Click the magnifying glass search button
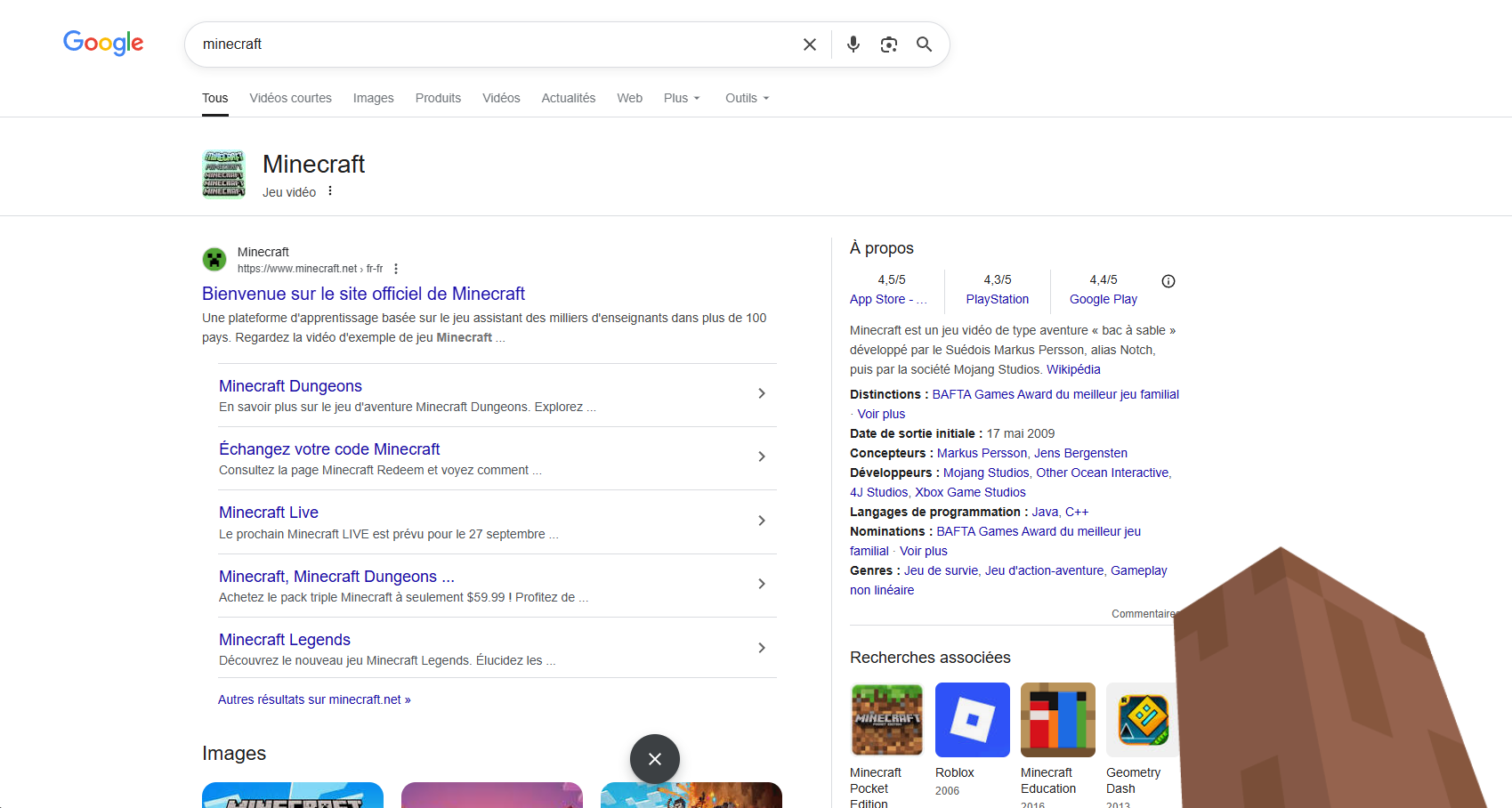This screenshot has width=1512, height=808. tap(924, 44)
